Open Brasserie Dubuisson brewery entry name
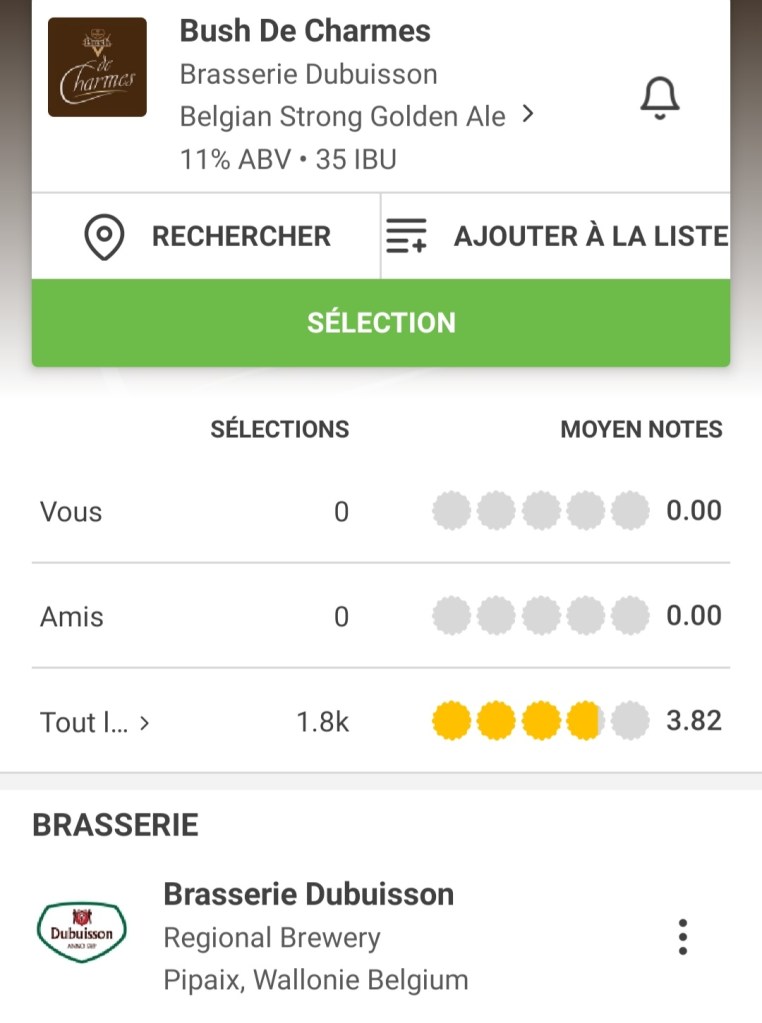This screenshot has height=1023, width=762. (x=308, y=894)
